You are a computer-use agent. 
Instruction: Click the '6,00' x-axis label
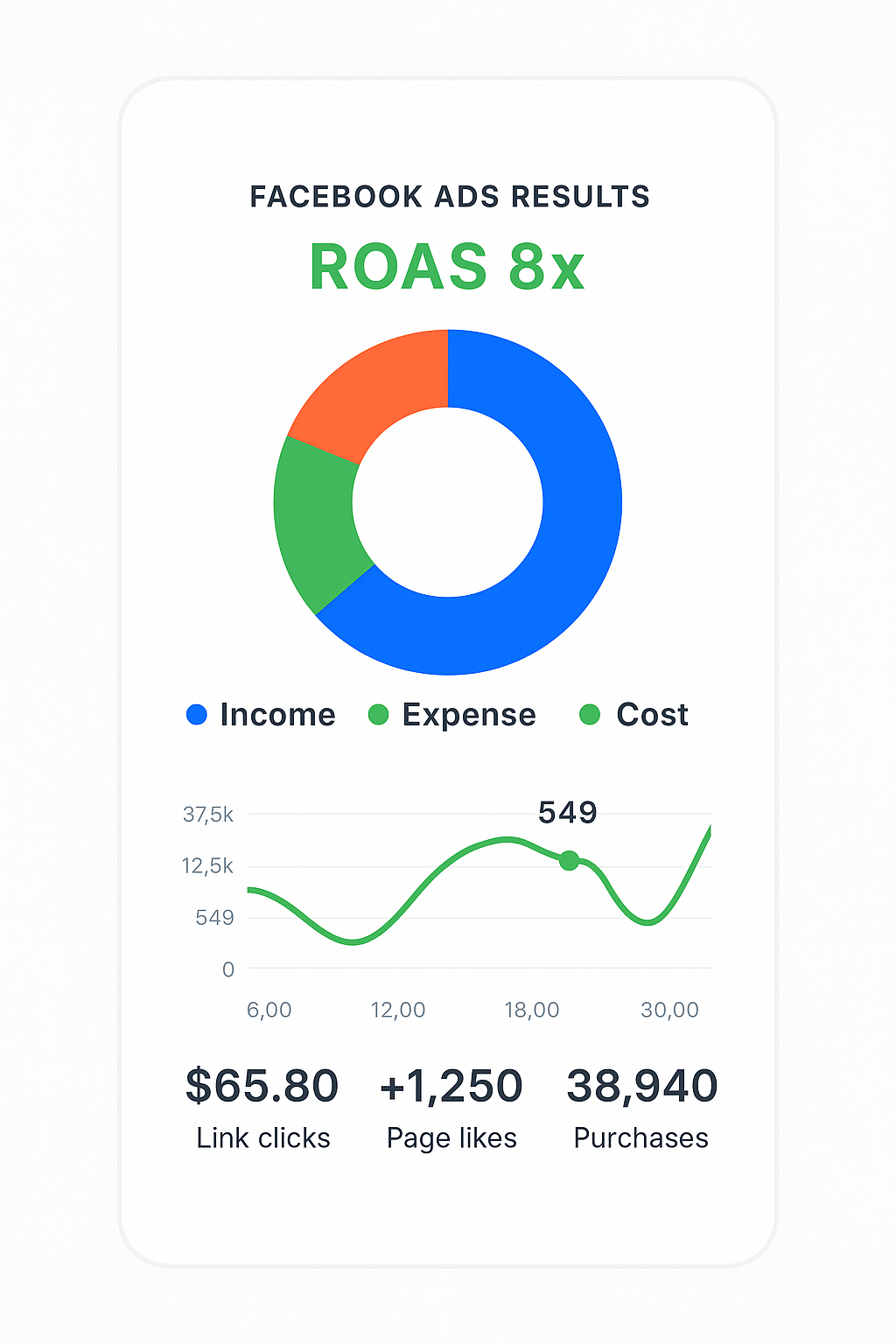(269, 1010)
